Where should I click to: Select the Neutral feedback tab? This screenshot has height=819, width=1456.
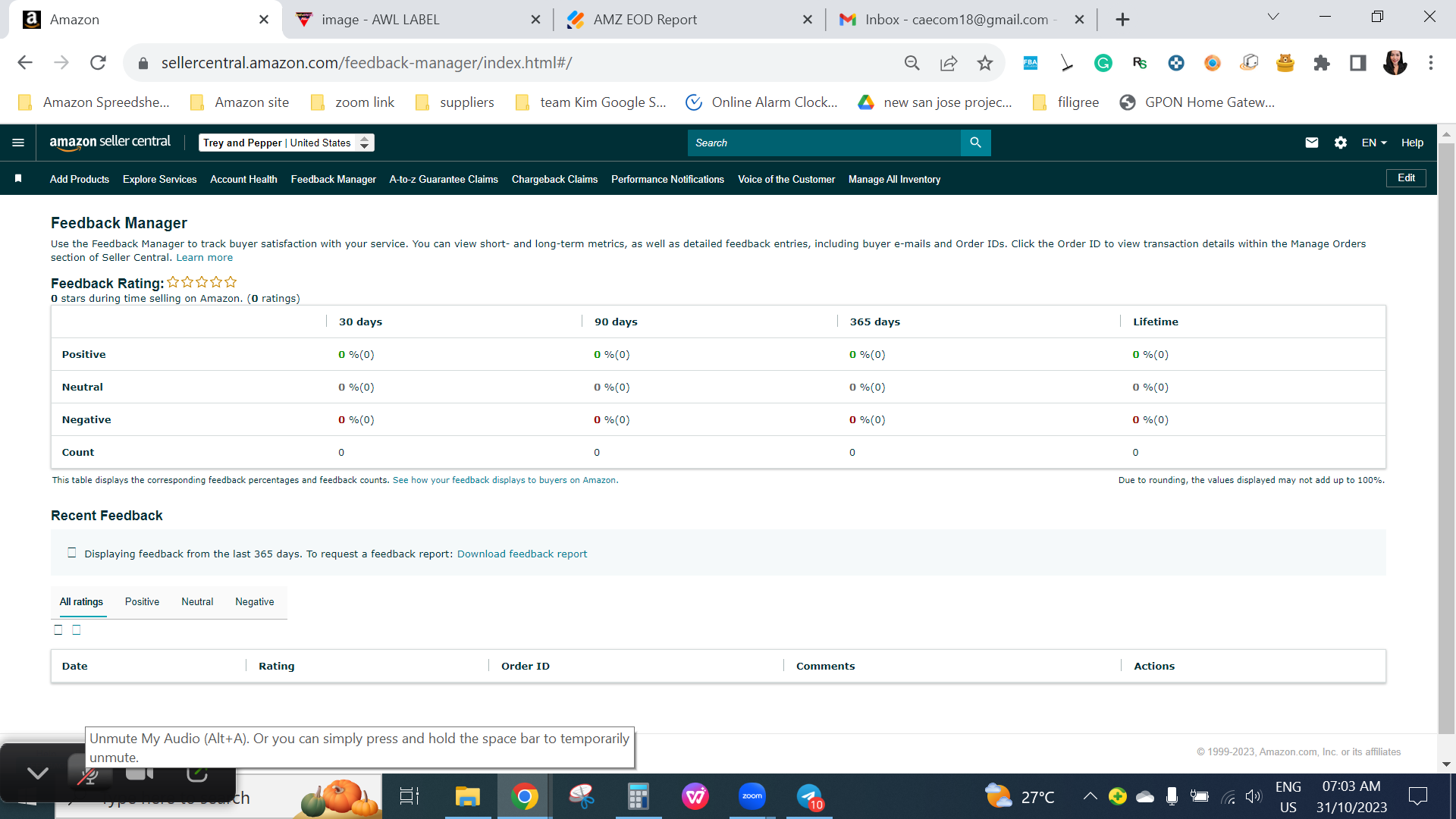pos(197,602)
